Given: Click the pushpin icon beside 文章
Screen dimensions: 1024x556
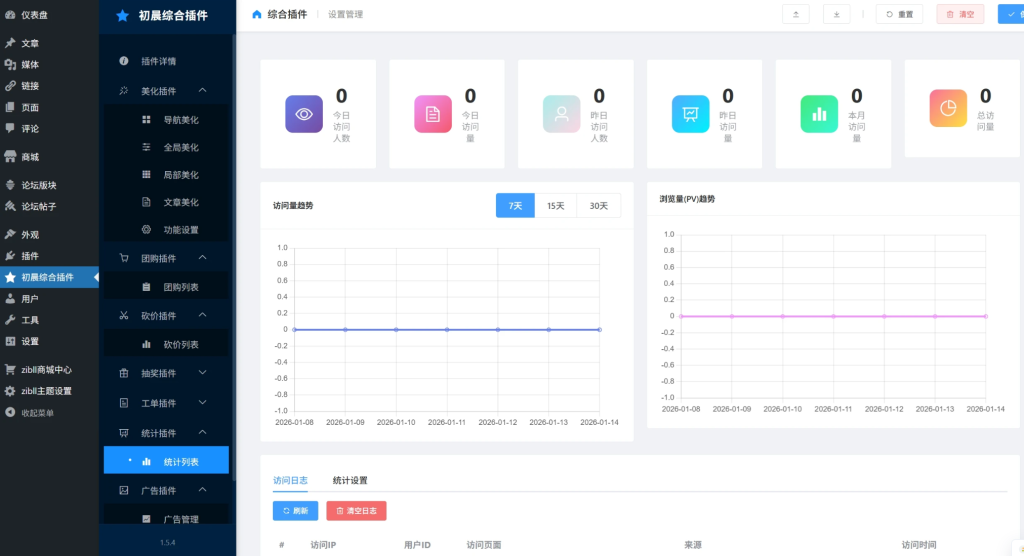Looking at the screenshot, I should click(10, 43).
